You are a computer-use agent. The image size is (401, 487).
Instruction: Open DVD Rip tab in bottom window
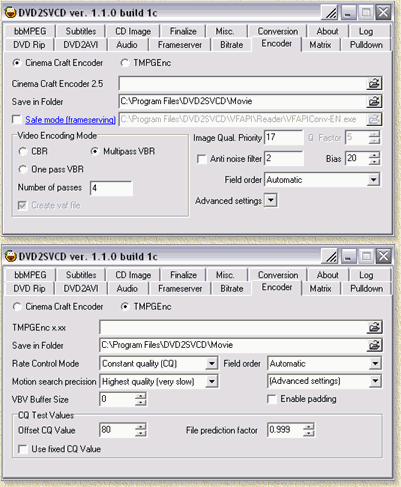coord(29,288)
